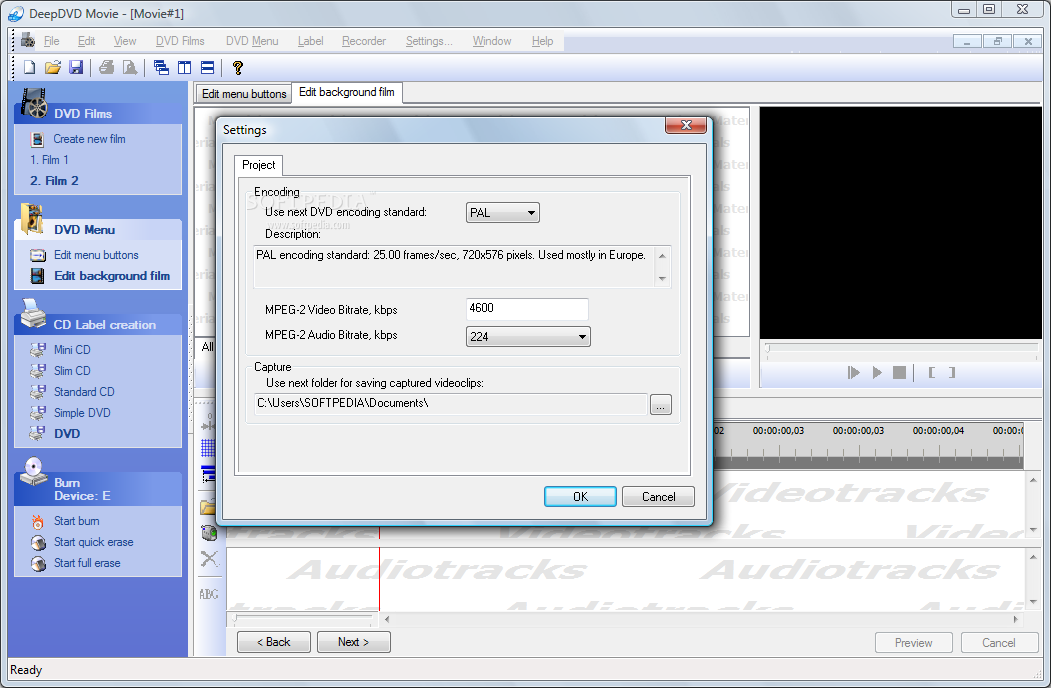Click the Preview button at bottom right
This screenshot has height=688, width=1051.
(x=913, y=642)
